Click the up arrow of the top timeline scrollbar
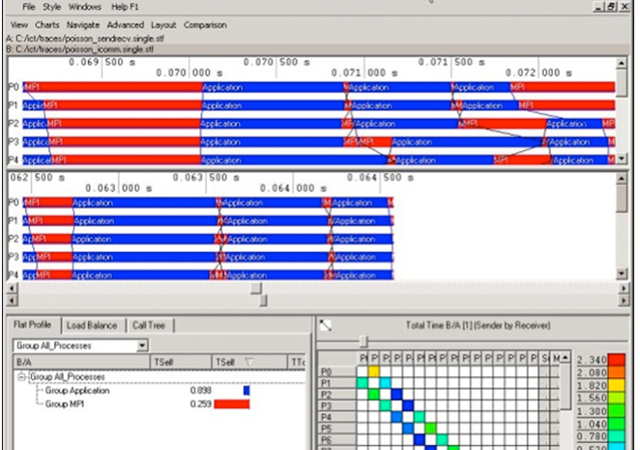This screenshot has height=450, width=640. [x=621, y=63]
